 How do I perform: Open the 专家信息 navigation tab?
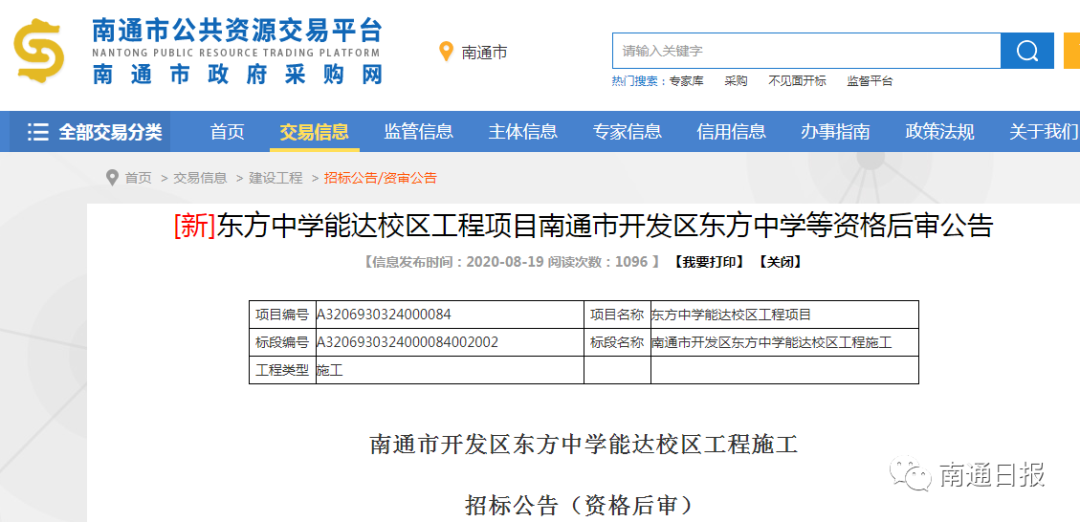tap(627, 132)
